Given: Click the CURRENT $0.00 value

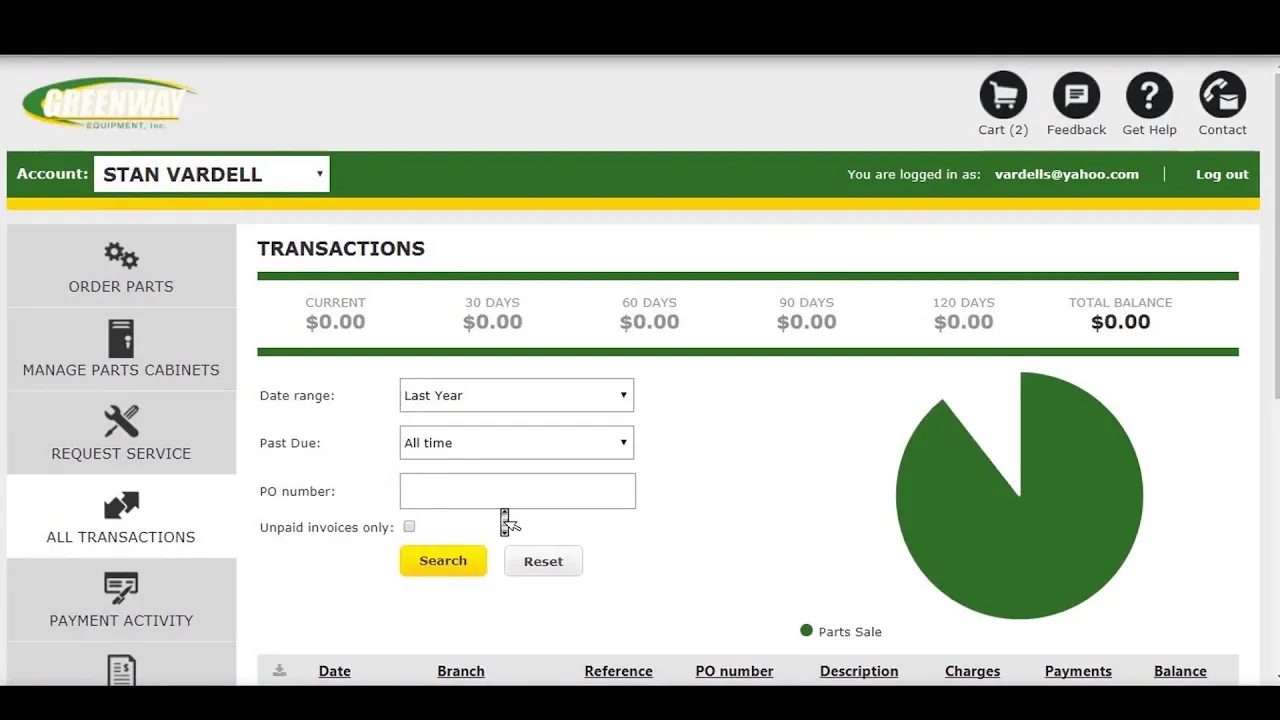Looking at the screenshot, I should 335,322.
